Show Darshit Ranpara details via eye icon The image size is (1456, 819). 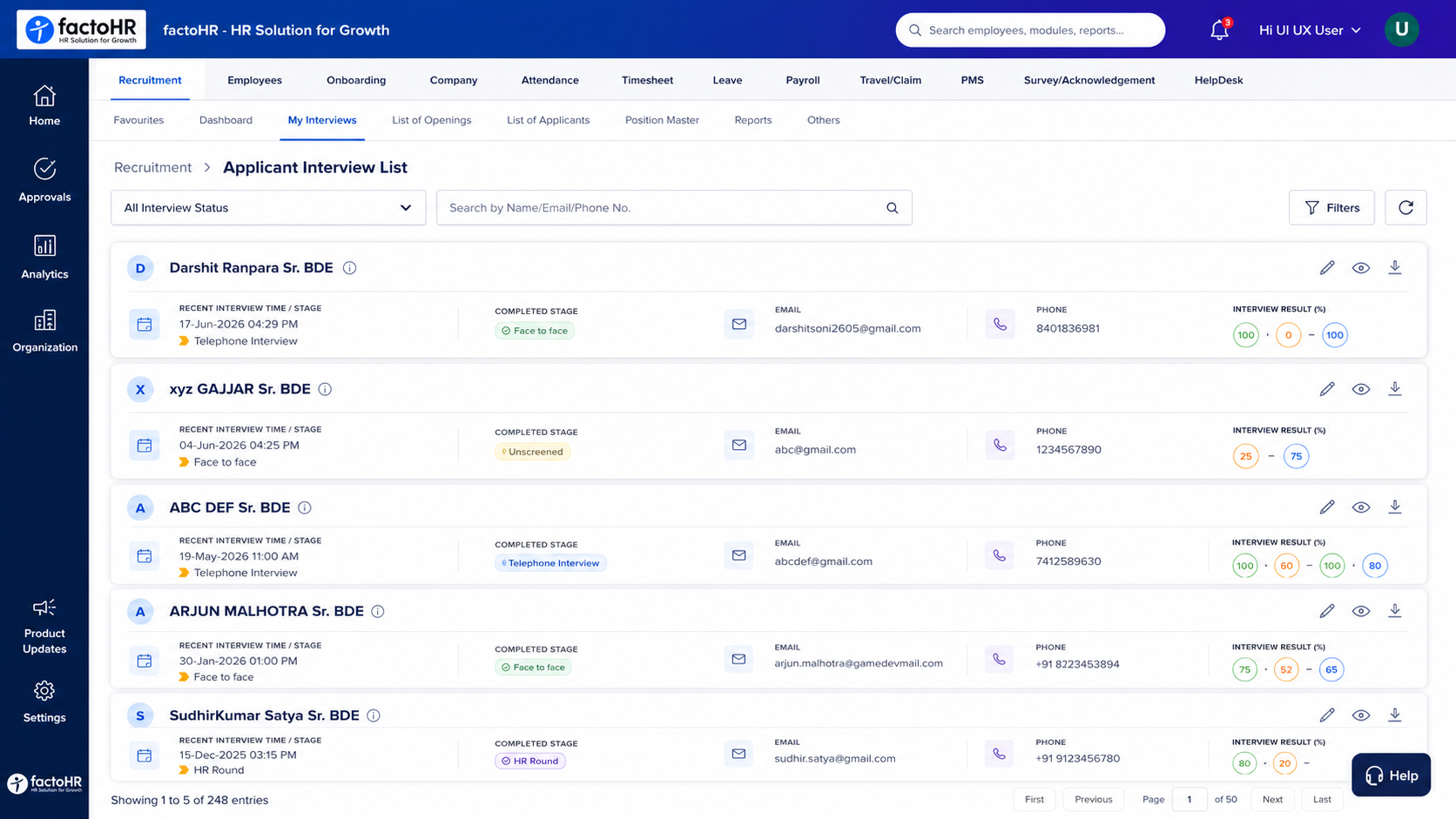point(1361,268)
